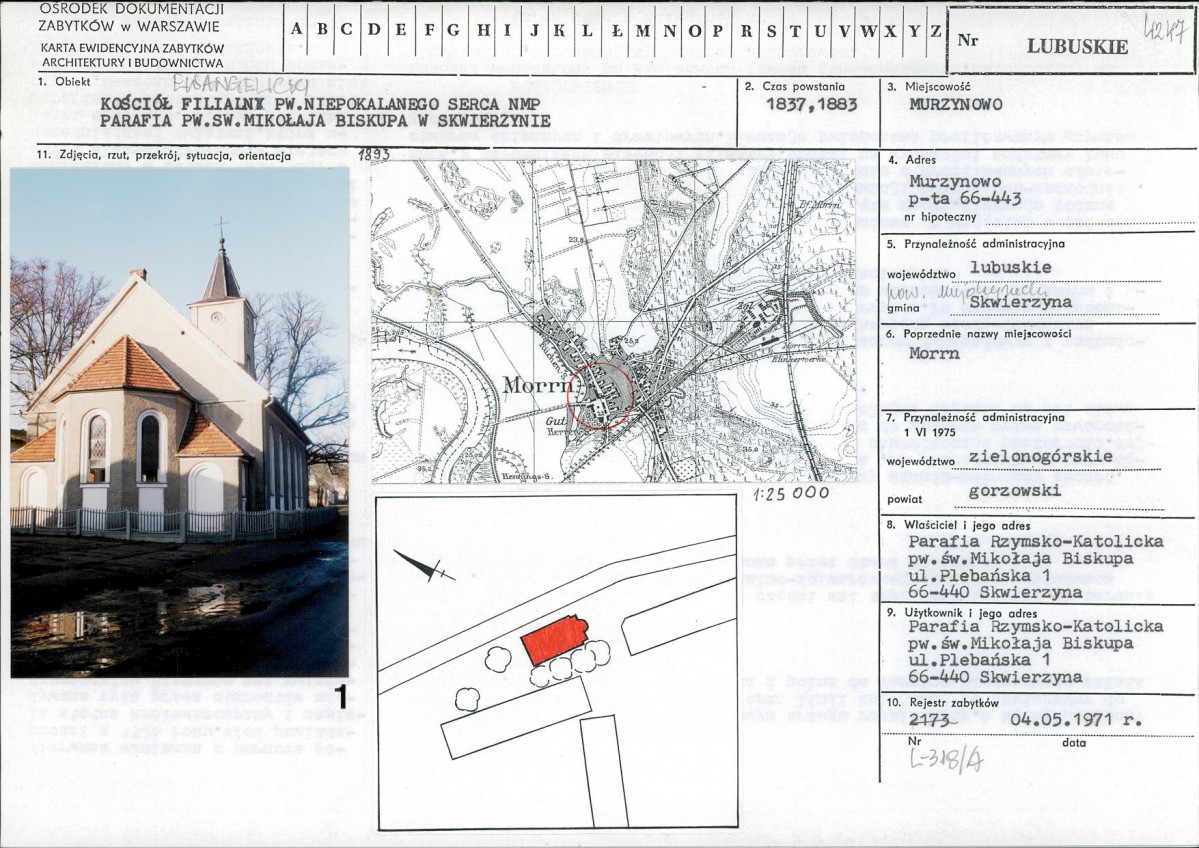Click the value 'zielonogórskie'
This screenshot has height=848, width=1199.
(x=1041, y=456)
